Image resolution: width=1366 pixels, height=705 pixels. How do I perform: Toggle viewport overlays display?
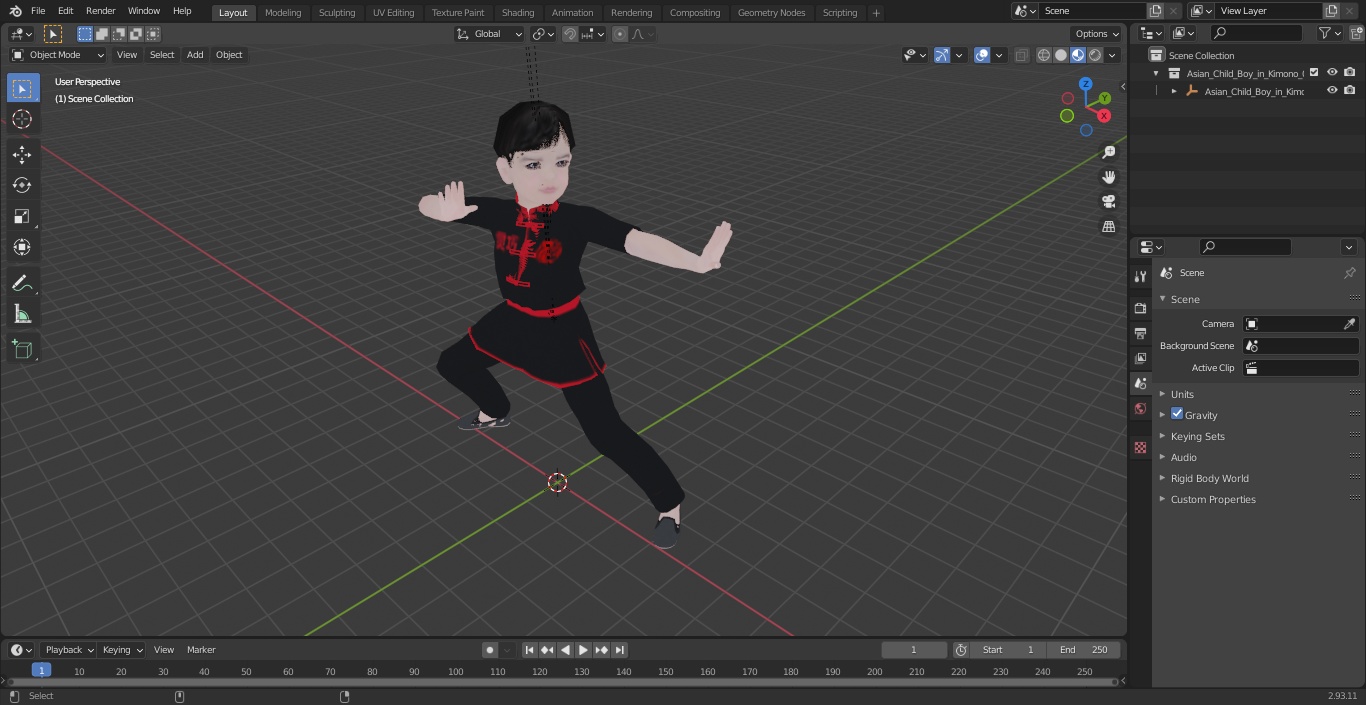coord(982,55)
